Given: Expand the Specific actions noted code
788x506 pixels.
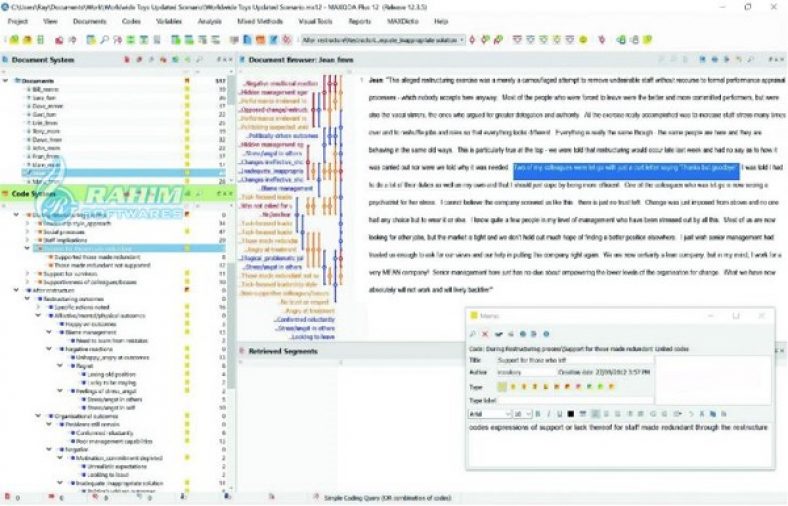Looking at the screenshot, I should (38, 307).
